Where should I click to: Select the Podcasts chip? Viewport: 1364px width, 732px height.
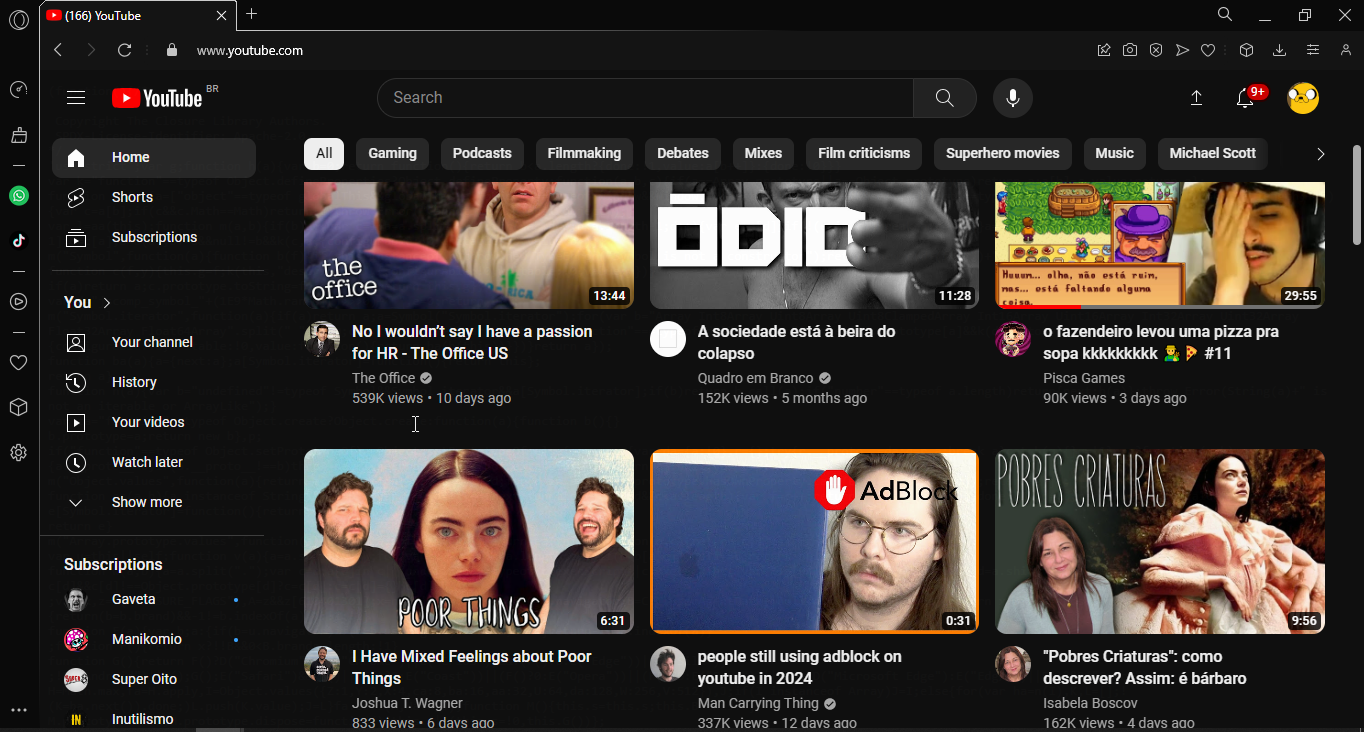point(482,154)
